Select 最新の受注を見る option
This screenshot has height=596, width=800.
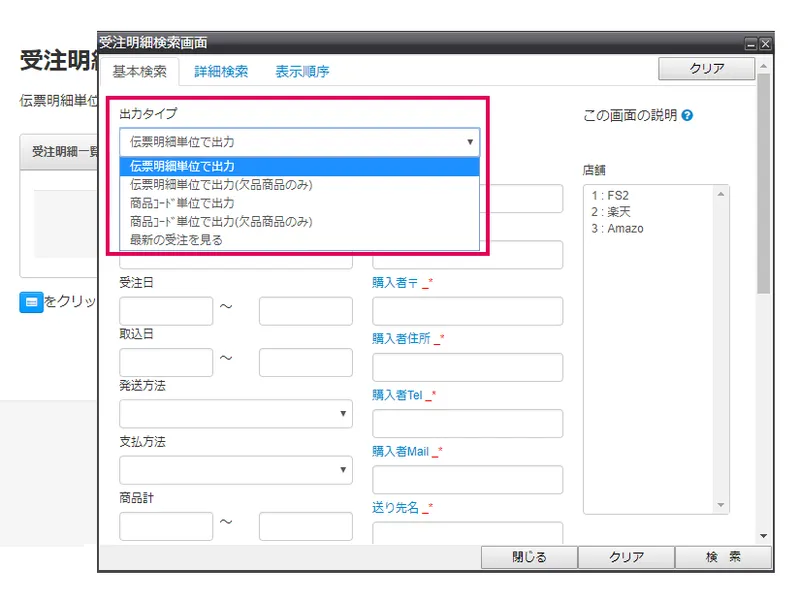(299, 240)
